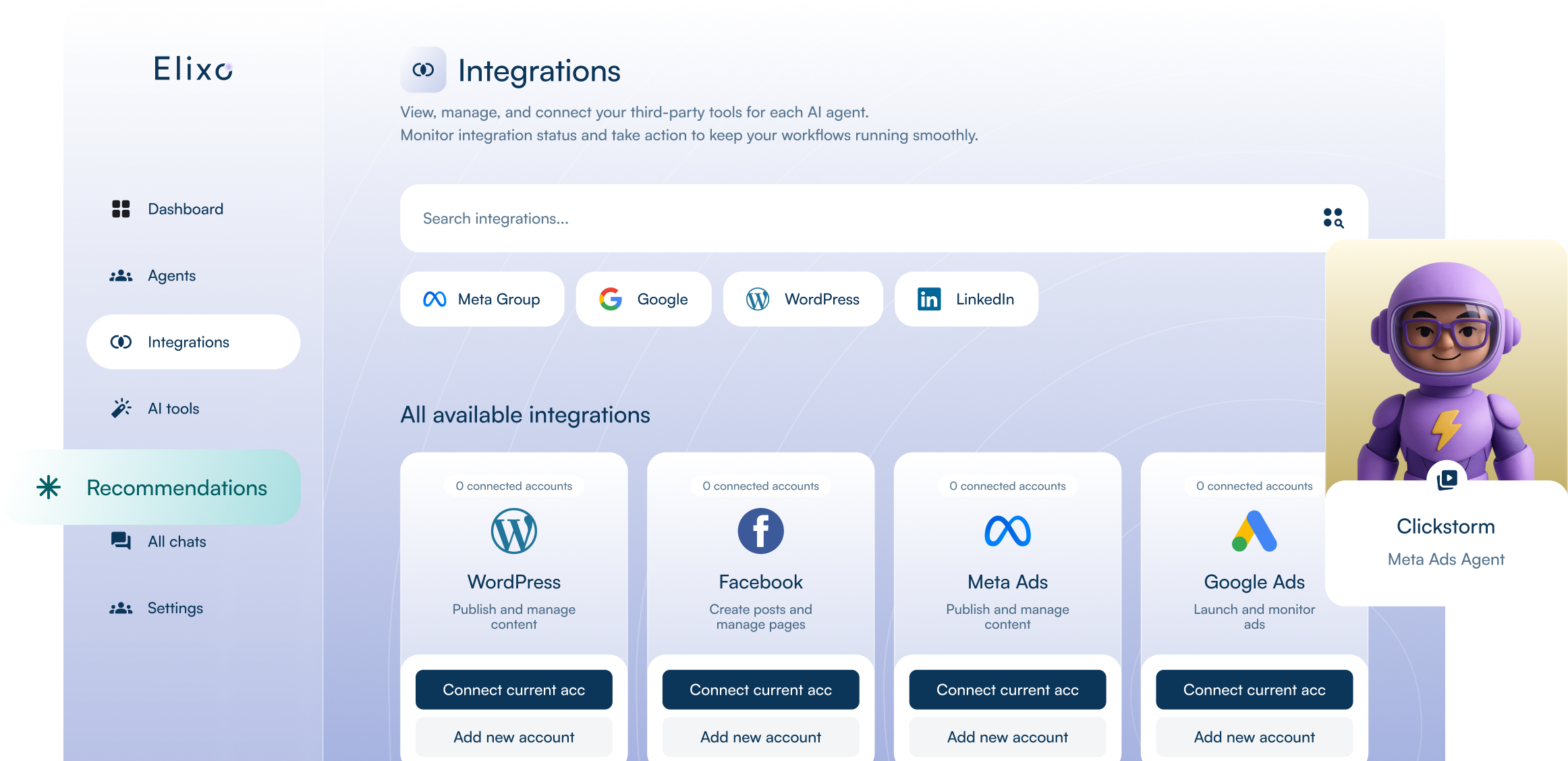Select the Google Ads icon on its card
1568x761 pixels.
(x=1254, y=531)
